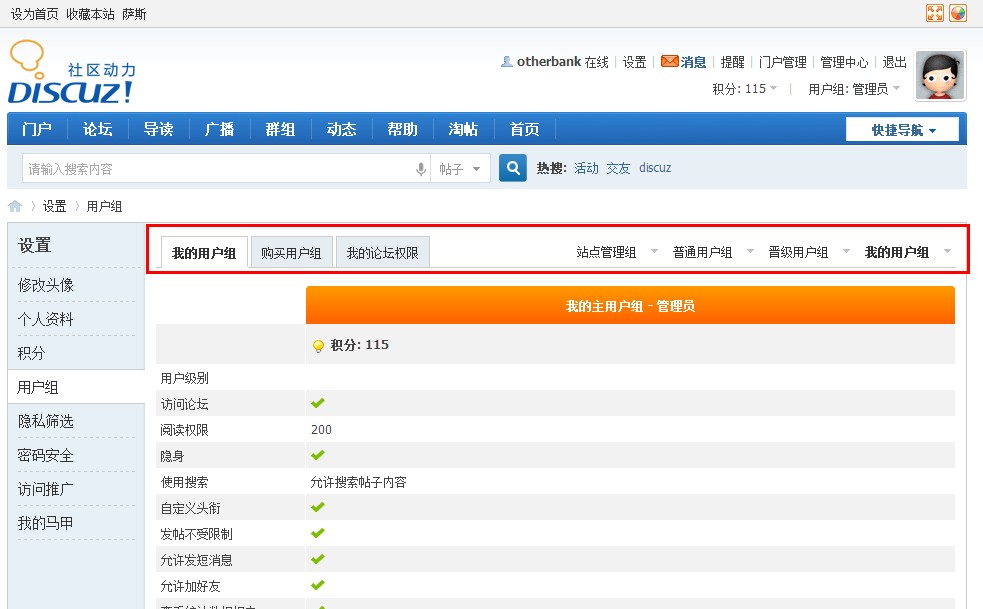Click the user avatar picture
983x609 pixels.
coord(940,75)
